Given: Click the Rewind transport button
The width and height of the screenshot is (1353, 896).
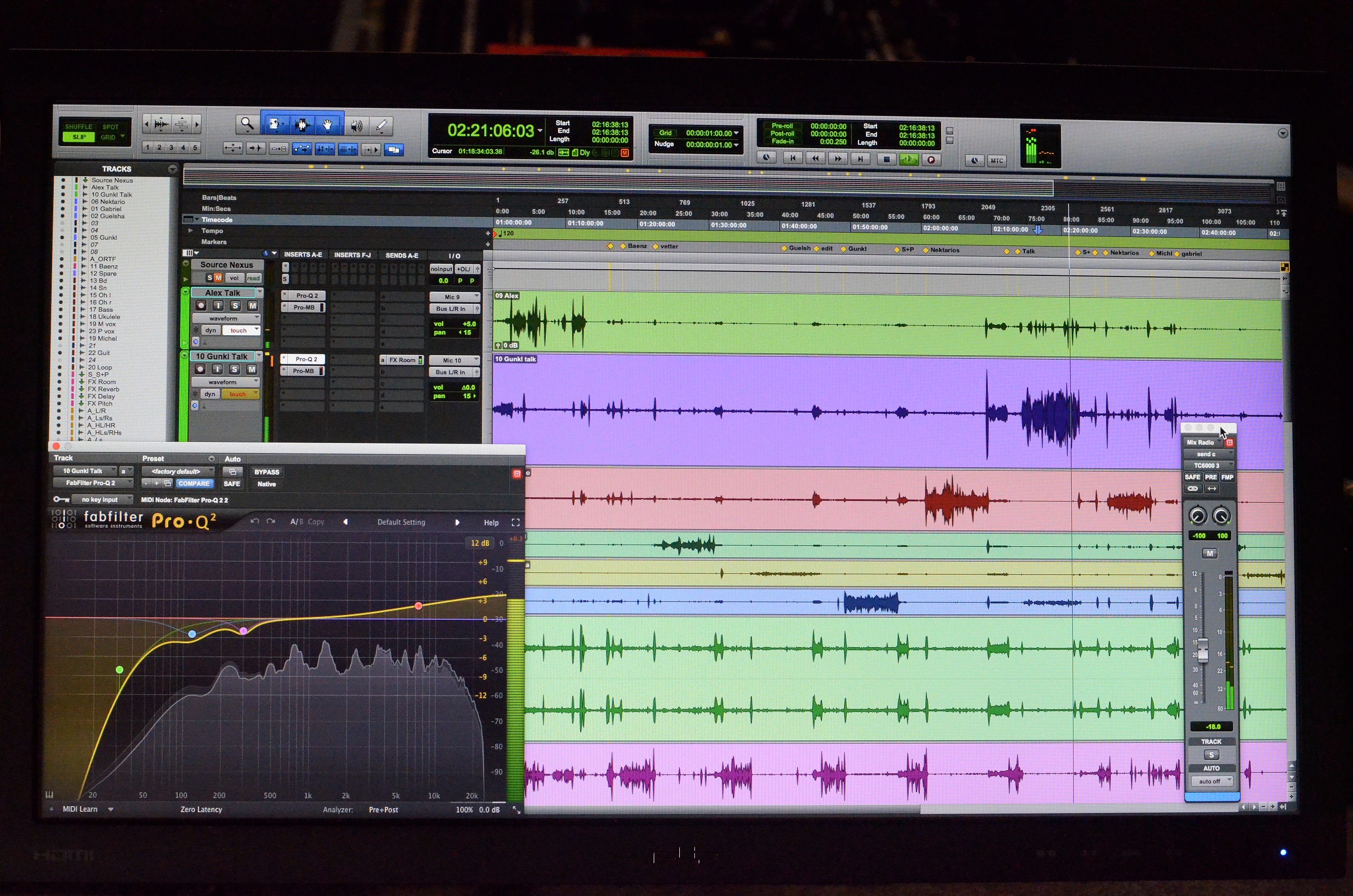Looking at the screenshot, I should pyautogui.click(x=815, y=158).
